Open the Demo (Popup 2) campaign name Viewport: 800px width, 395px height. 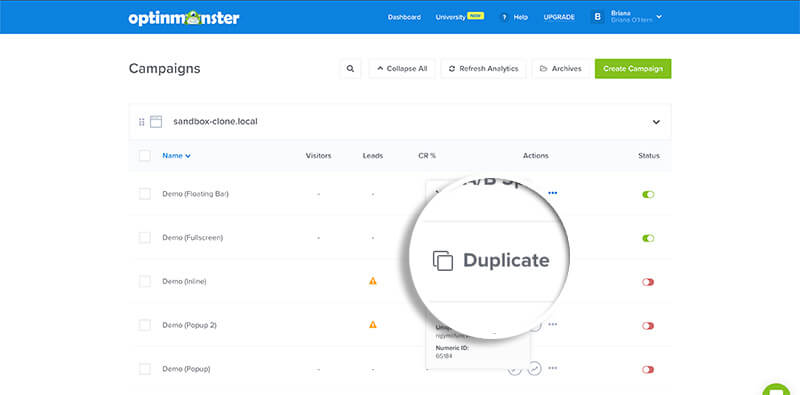[189, 325]
